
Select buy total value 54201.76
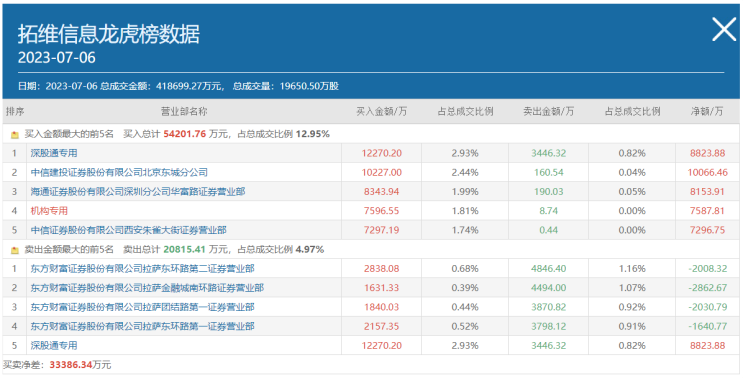coord(185,134)
